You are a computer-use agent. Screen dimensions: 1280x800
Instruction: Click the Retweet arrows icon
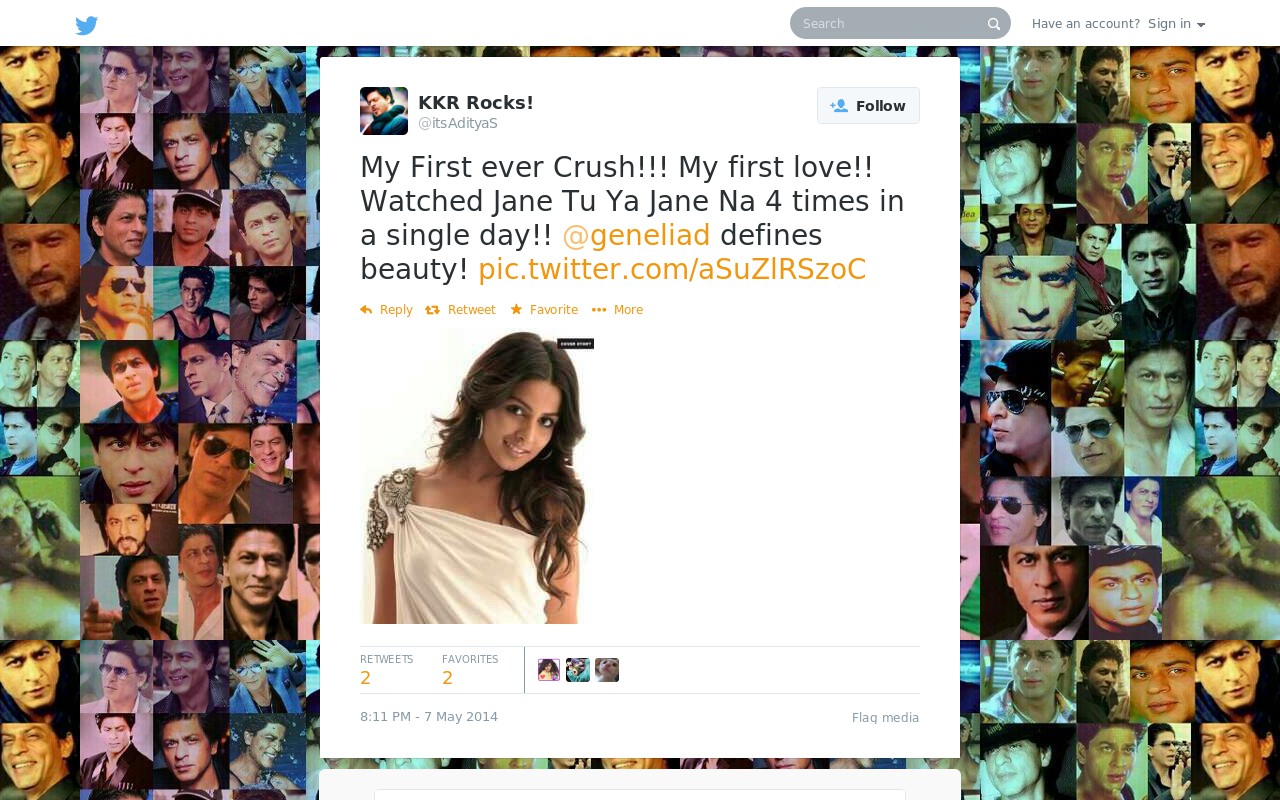click(x=432, y=310)
